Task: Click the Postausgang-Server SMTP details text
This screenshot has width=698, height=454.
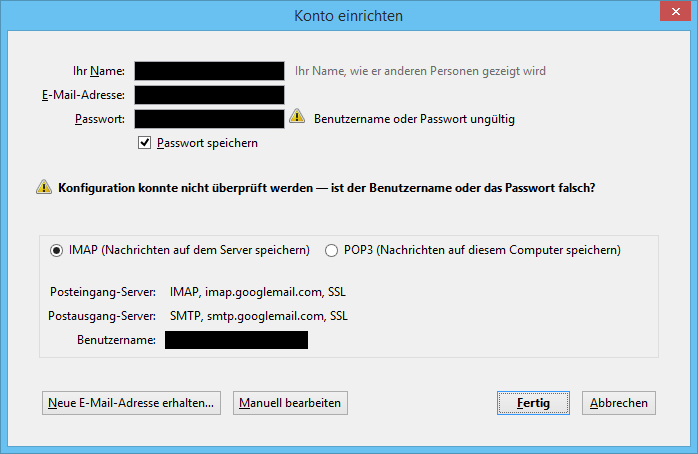Action: click(x=259, y=316)
